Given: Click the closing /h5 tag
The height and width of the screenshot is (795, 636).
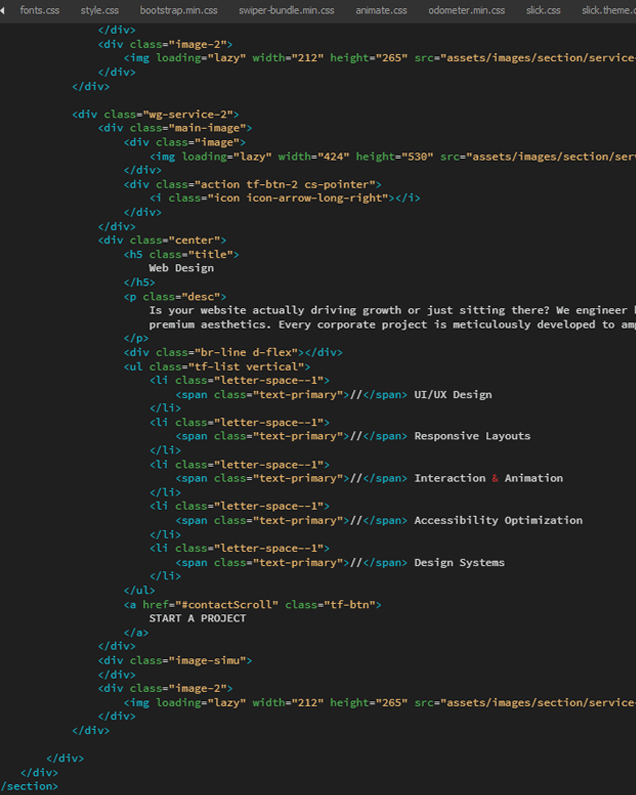Looking at the screenshot, I should (139, 282).
